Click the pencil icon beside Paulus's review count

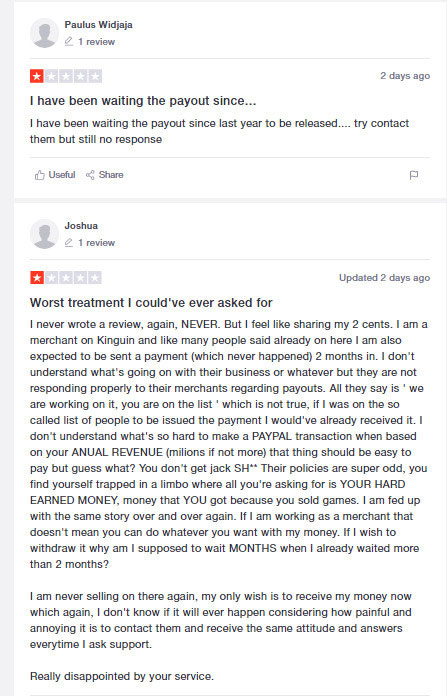coord(69,42)
